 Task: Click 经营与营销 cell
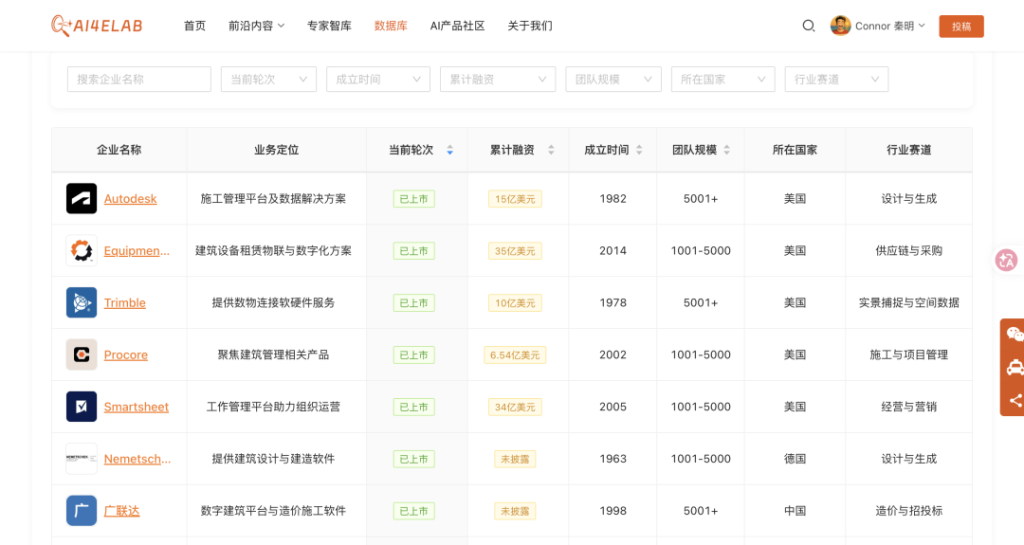(x=908, y=407)
